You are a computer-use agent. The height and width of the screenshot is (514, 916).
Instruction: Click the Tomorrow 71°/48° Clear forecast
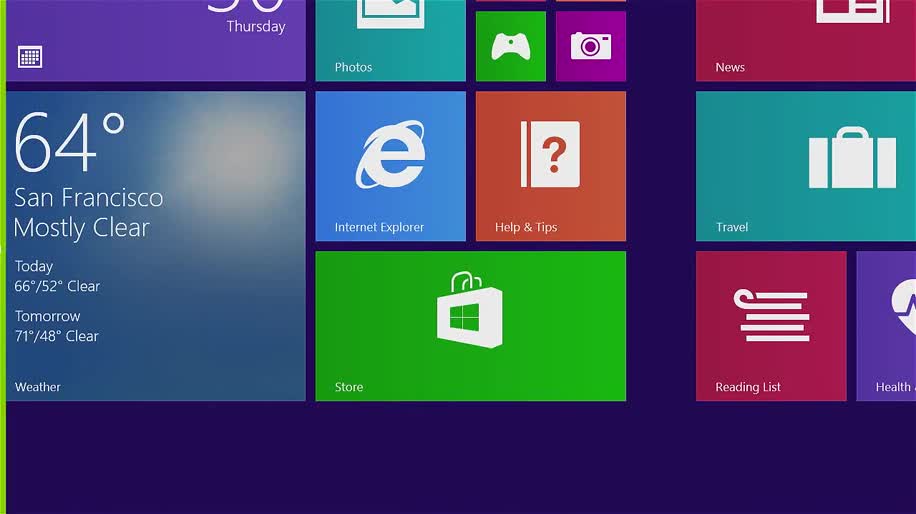pyautogui.click(x=57, y=326)
